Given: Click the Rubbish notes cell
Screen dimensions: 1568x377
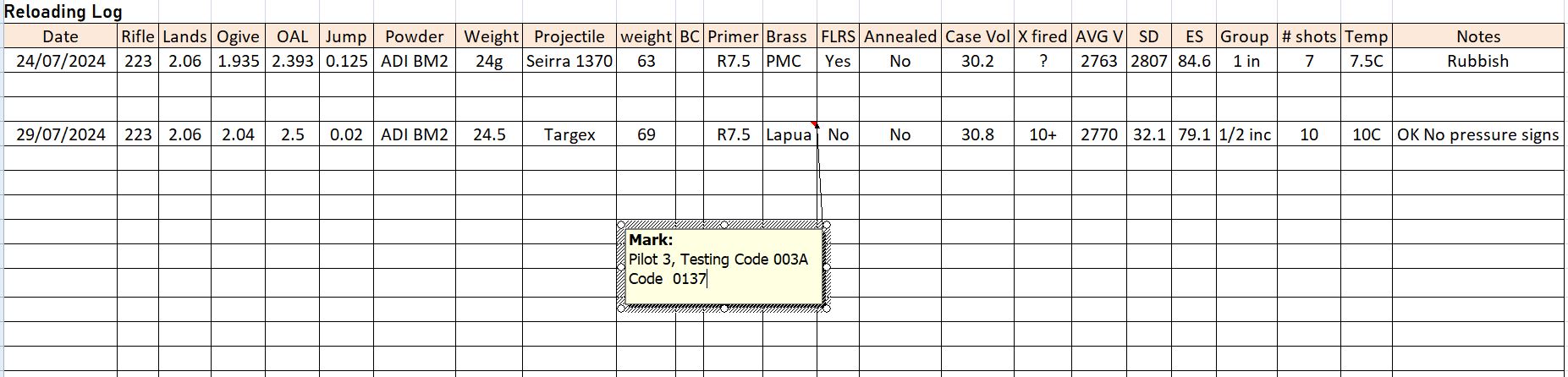Looking at the screenshot, I should [1478, 61].
